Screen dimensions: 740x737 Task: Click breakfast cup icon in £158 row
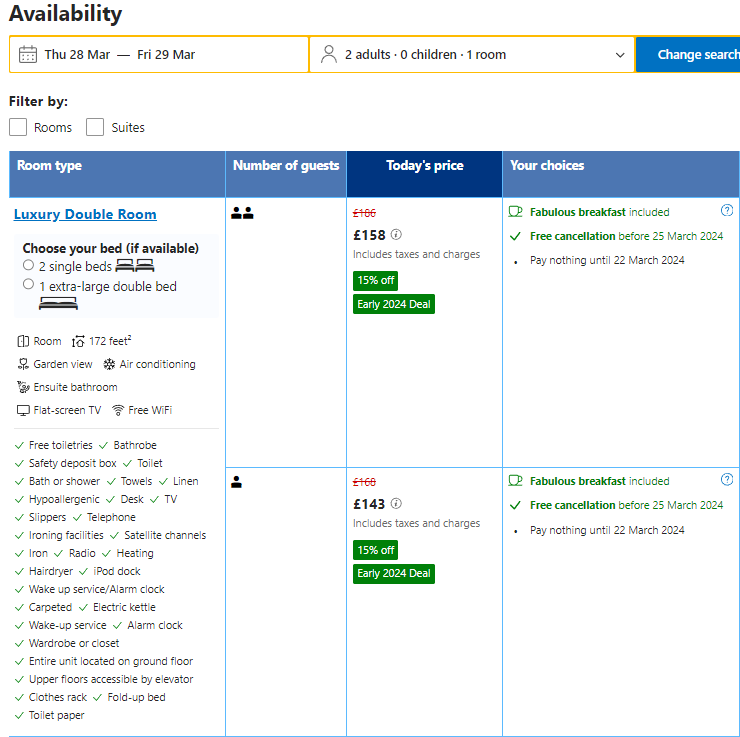pyautogui.click(x=515, y=211)
